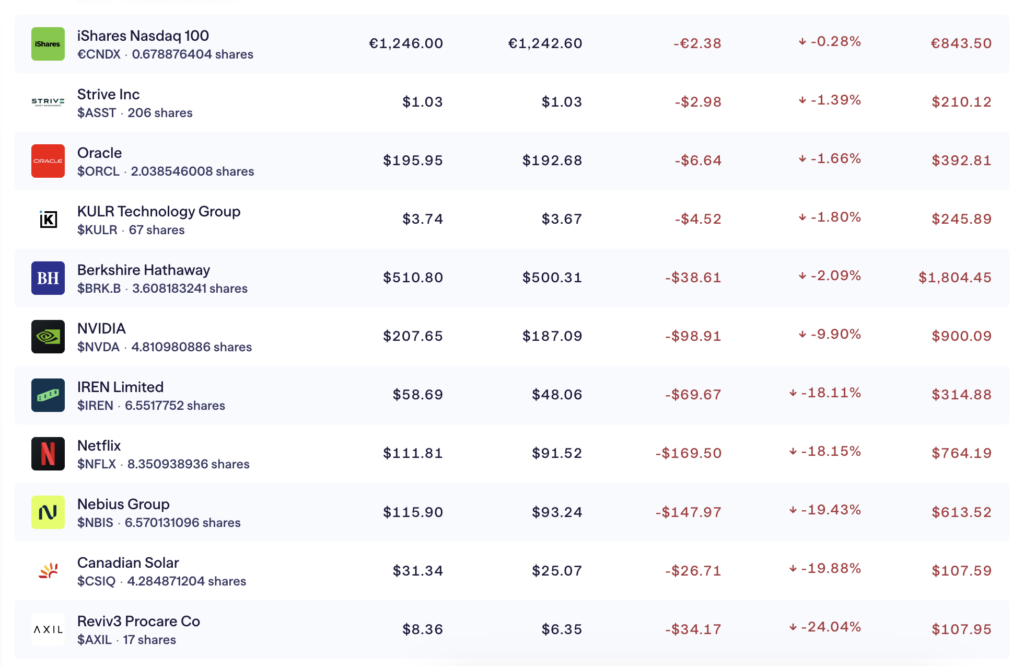This screenshot has width=1024, height=666.
Task: Click the $CSIQ ticker symbol text
Action: pos(98,581)
